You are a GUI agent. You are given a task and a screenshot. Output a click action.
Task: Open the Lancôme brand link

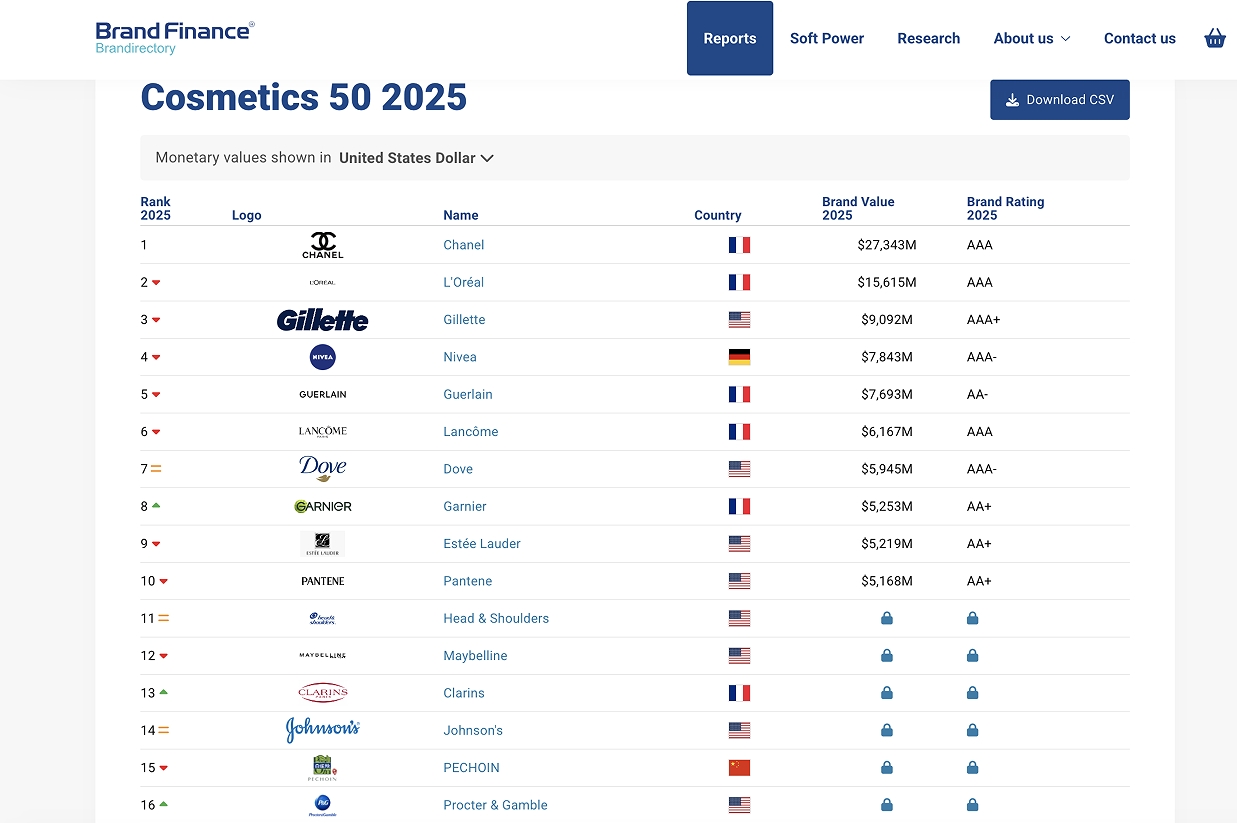coord(471,432)
